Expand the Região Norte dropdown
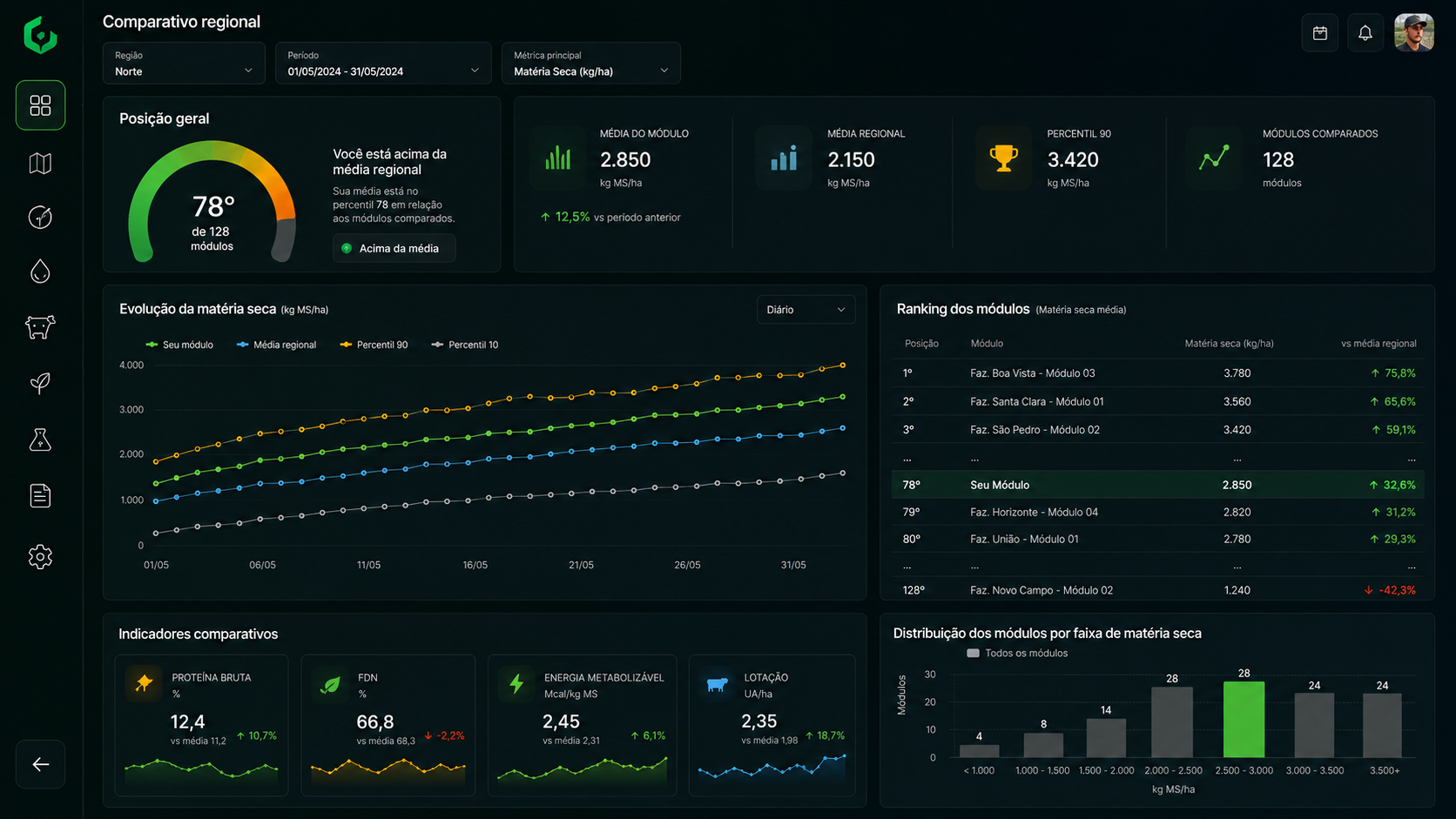The width and height of the screenshot is (1456, 819). (x=184, y=64)
